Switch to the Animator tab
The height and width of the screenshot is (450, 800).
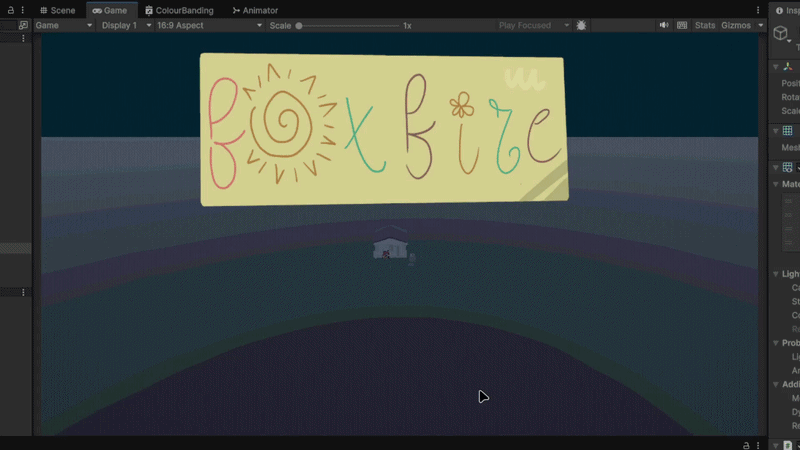(255, 10)
